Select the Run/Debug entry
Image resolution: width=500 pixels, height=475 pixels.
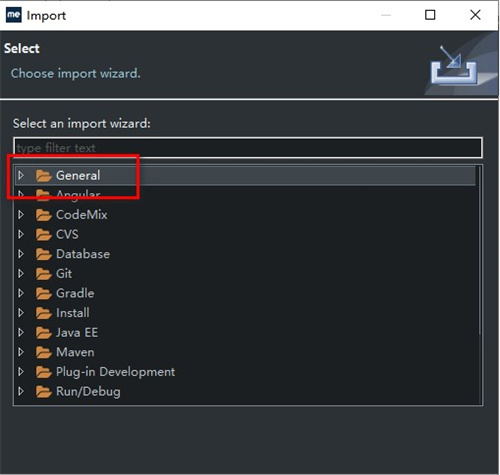pos(88,392)
